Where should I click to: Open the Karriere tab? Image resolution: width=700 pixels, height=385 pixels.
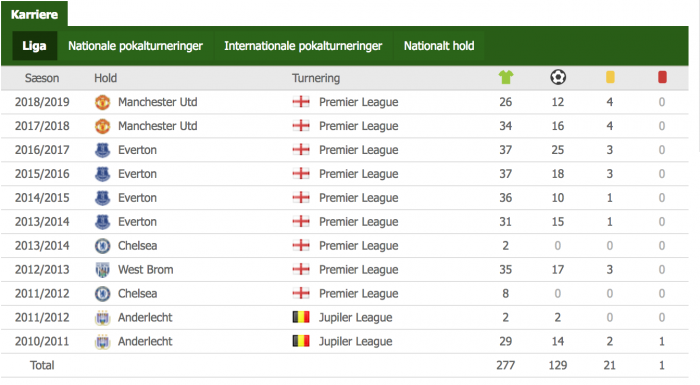[x=34, y=14]
